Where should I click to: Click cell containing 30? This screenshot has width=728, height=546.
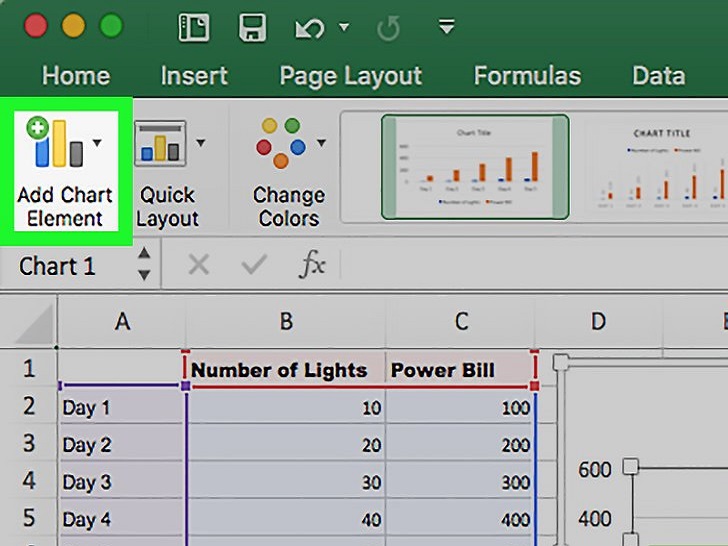coord(286,481)
